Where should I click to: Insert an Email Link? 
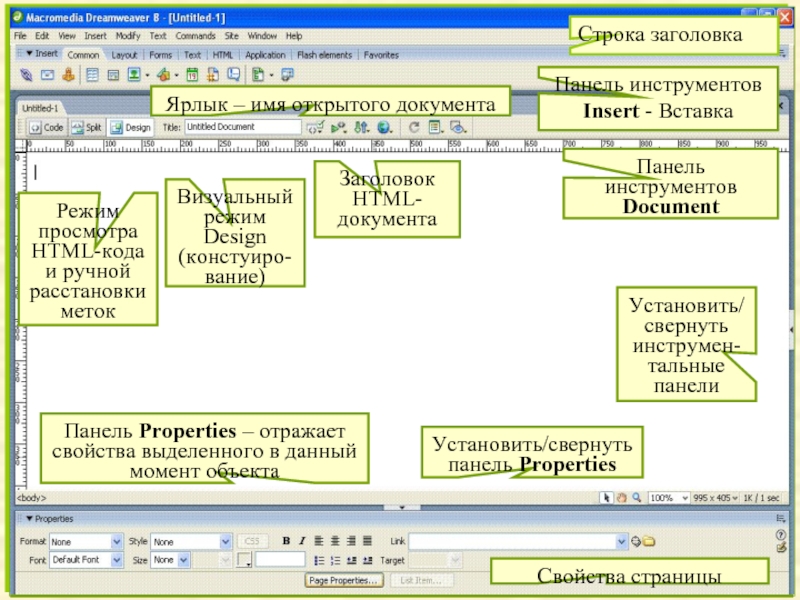coord(47,75)
